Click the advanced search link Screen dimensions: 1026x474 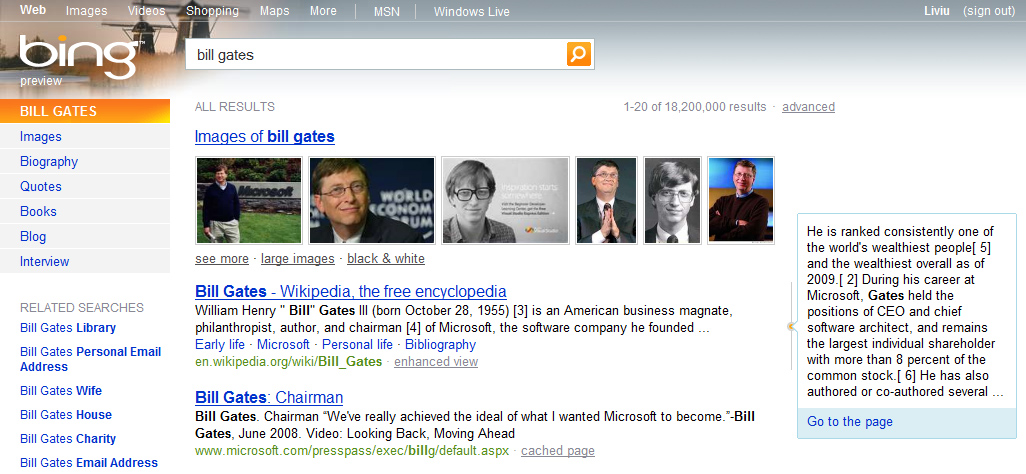(808, 107)
